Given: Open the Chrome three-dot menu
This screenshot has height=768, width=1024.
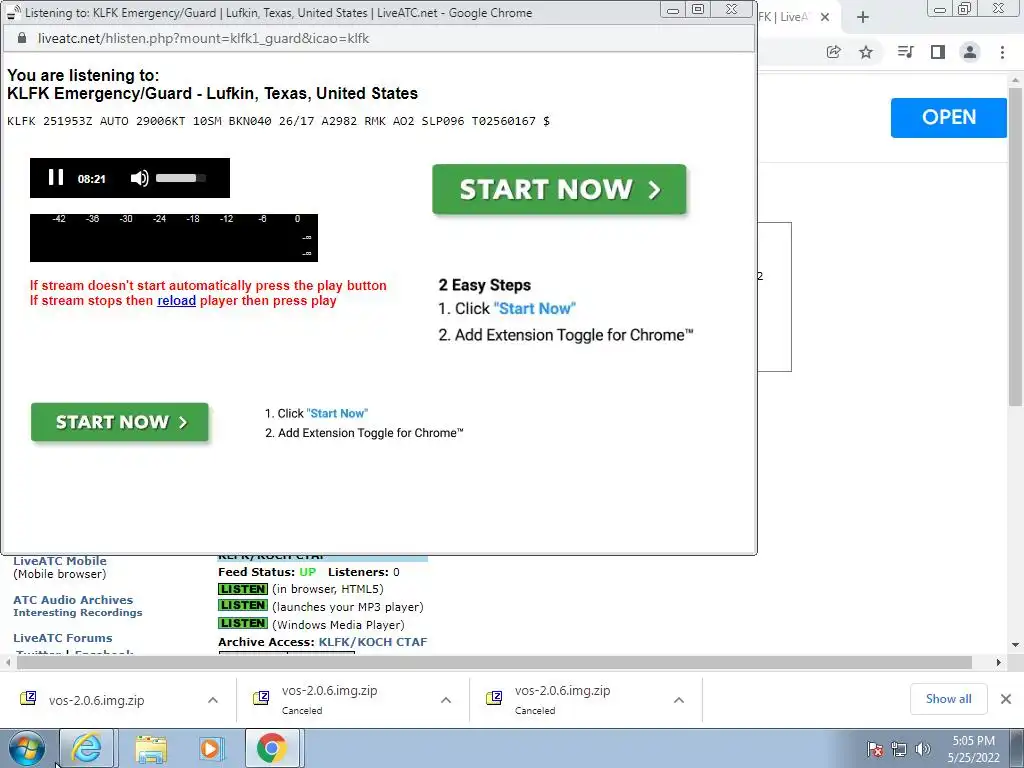Looking at the screenshot, I should click(1002, 52).
